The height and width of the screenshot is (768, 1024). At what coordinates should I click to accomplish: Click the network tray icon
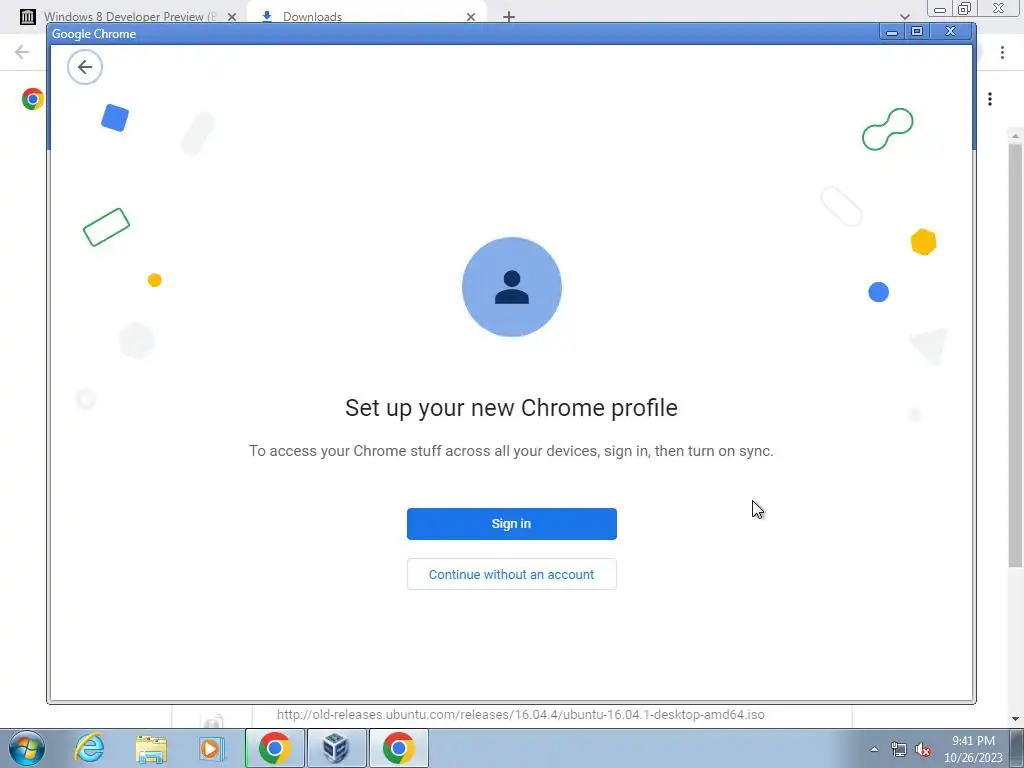pyautogui.click(x=899, y=749)
